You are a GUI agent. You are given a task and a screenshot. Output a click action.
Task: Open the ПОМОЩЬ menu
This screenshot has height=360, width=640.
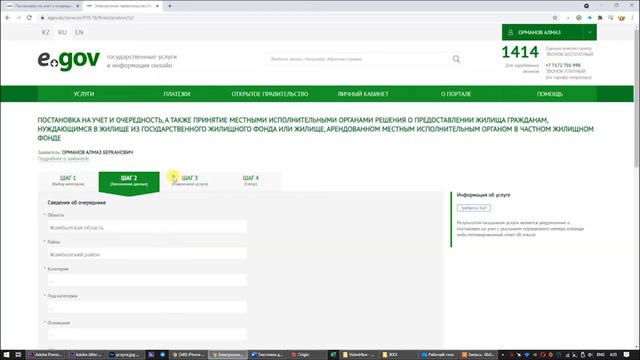[549, 94]
